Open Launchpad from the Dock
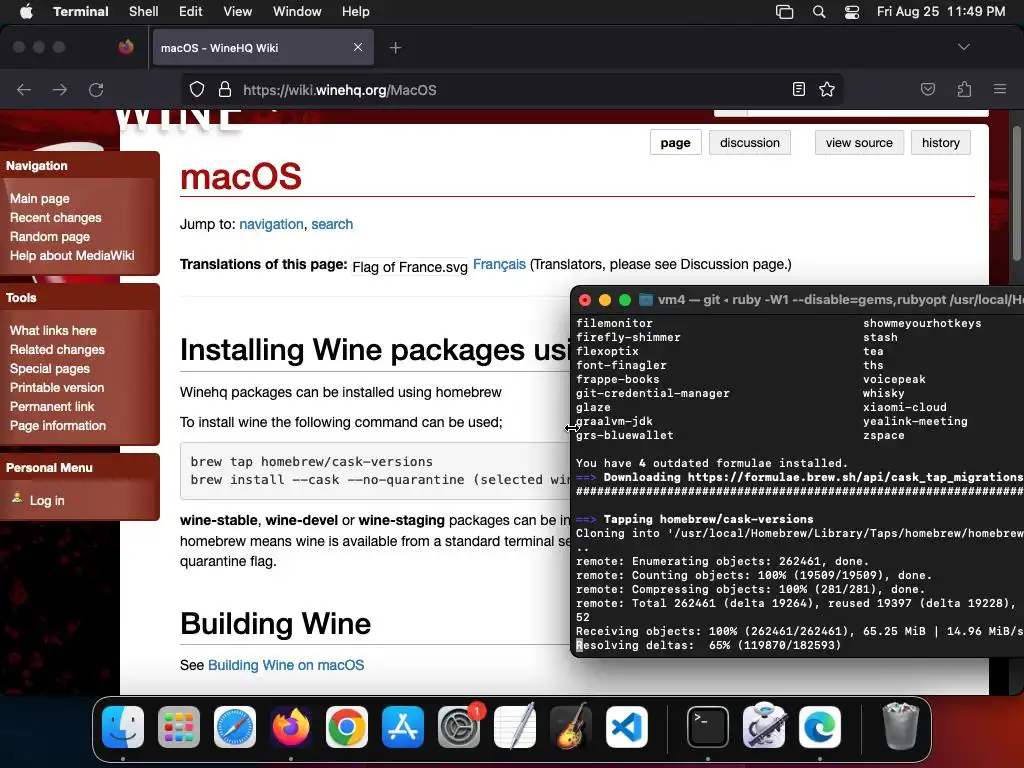Screen dimensions: 1024x768 point(179,727)
